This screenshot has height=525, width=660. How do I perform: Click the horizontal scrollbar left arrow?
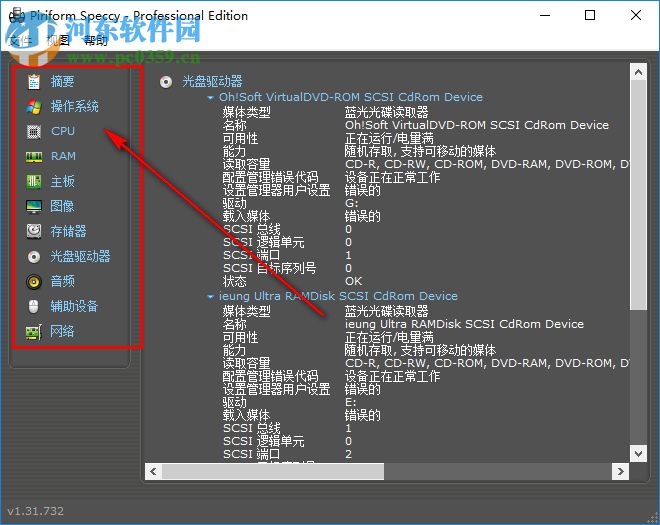tap(154, 472)
